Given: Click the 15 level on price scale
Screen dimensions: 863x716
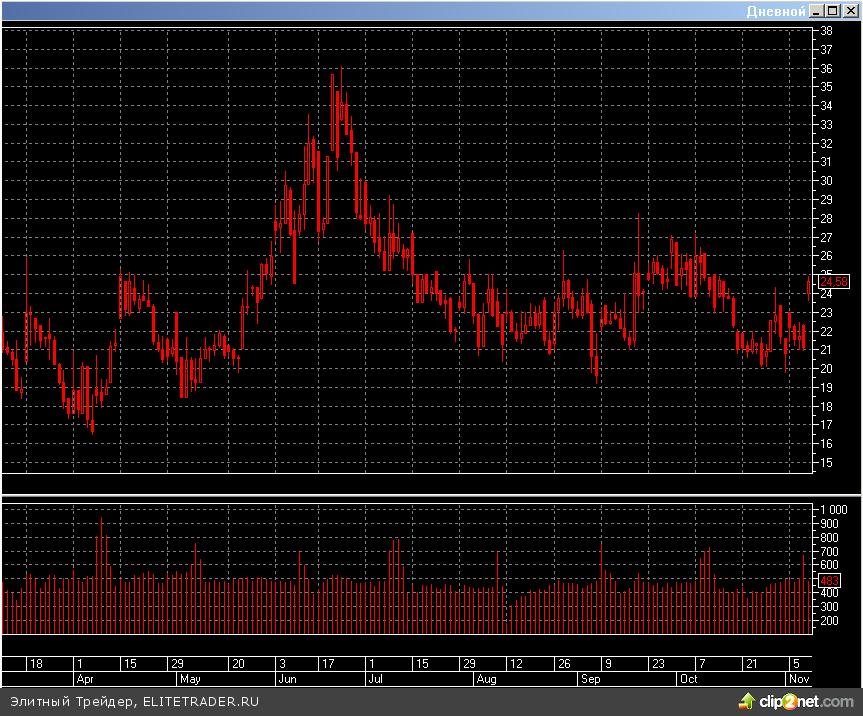Looking at the screenshot, I should 827,463.
